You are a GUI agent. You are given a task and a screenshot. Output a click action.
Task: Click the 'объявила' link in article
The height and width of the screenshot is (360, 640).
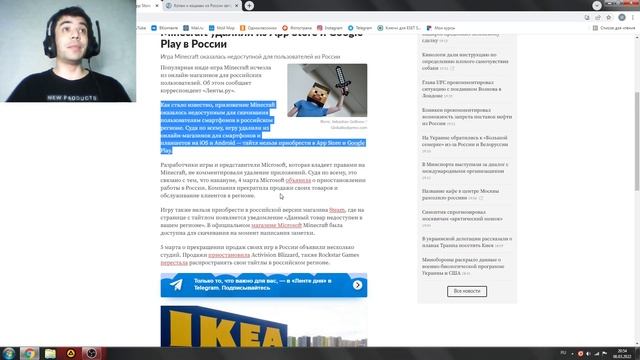298,180
